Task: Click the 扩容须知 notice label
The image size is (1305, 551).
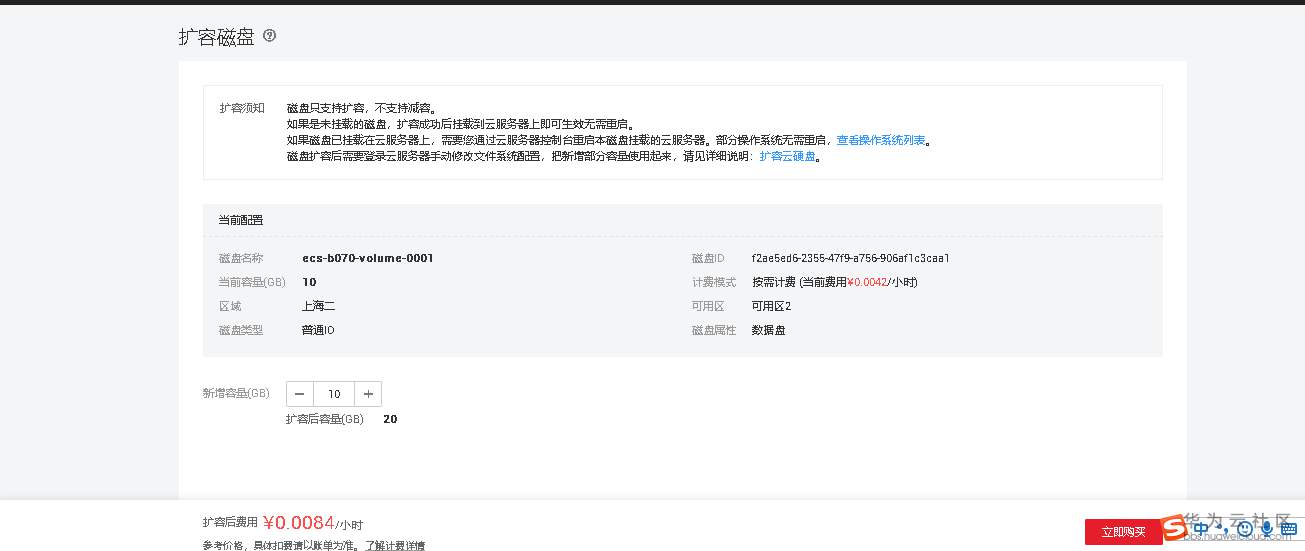Action: (x=242, y=108)
